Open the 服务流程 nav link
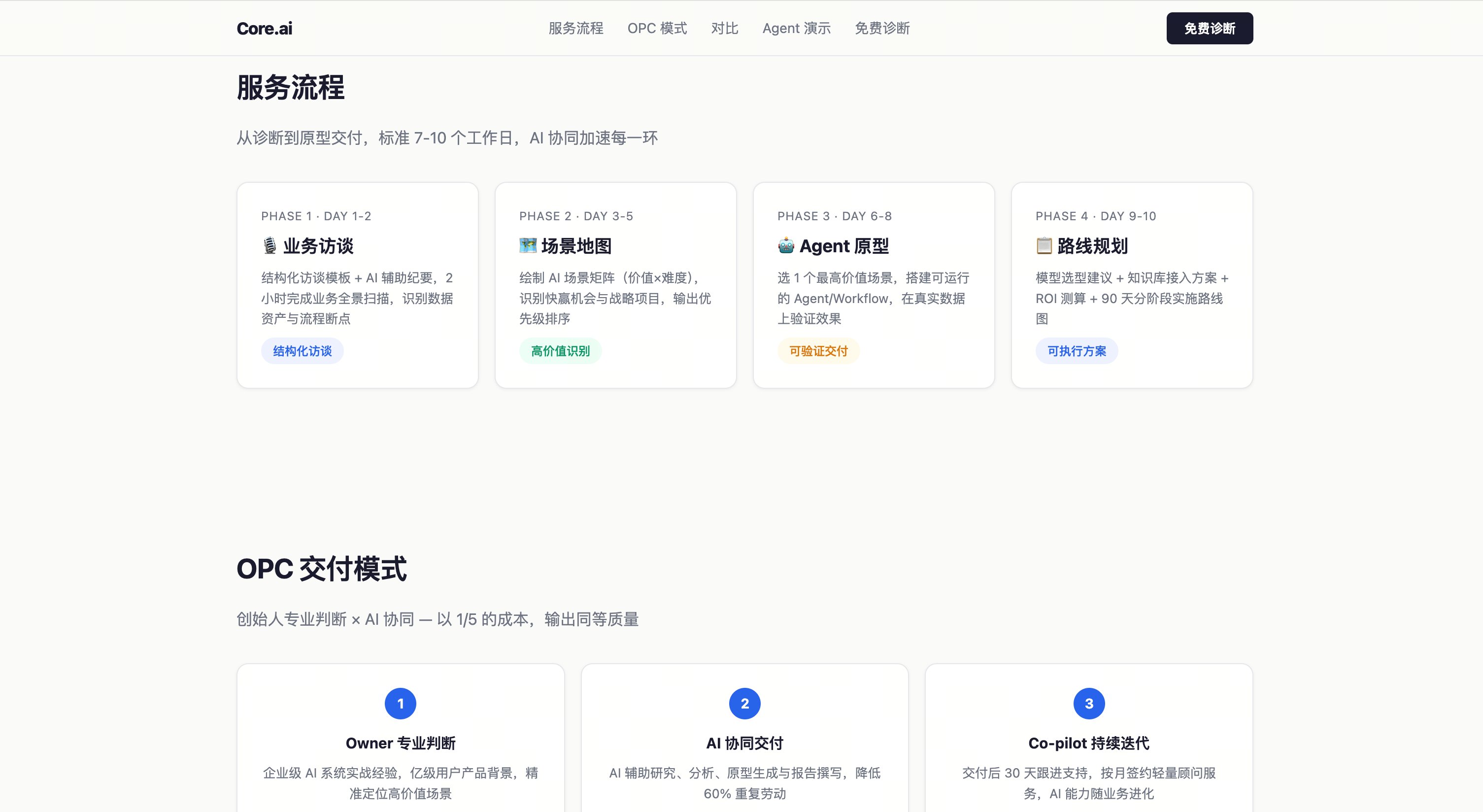 tap(575, 28)
